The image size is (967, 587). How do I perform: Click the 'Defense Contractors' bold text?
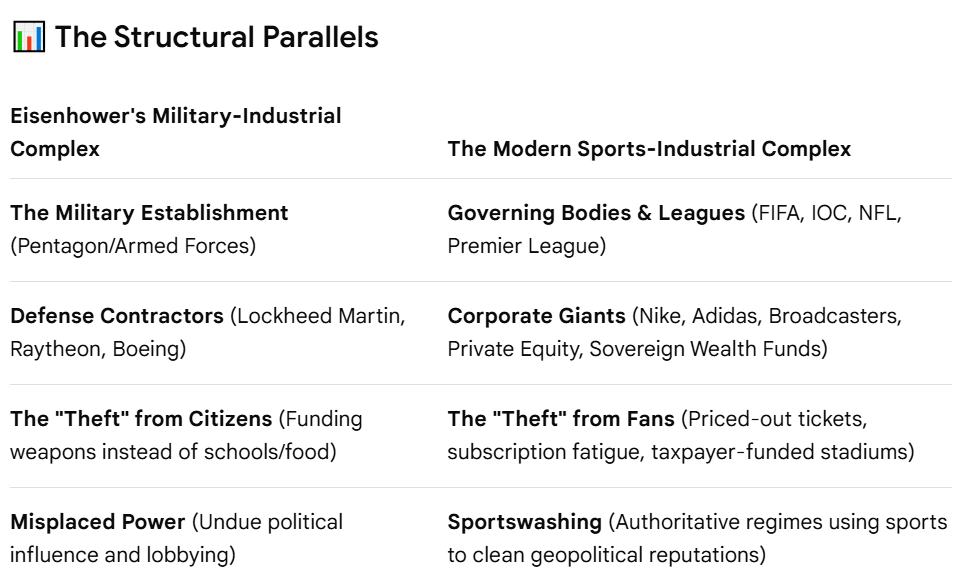(117, 316)
